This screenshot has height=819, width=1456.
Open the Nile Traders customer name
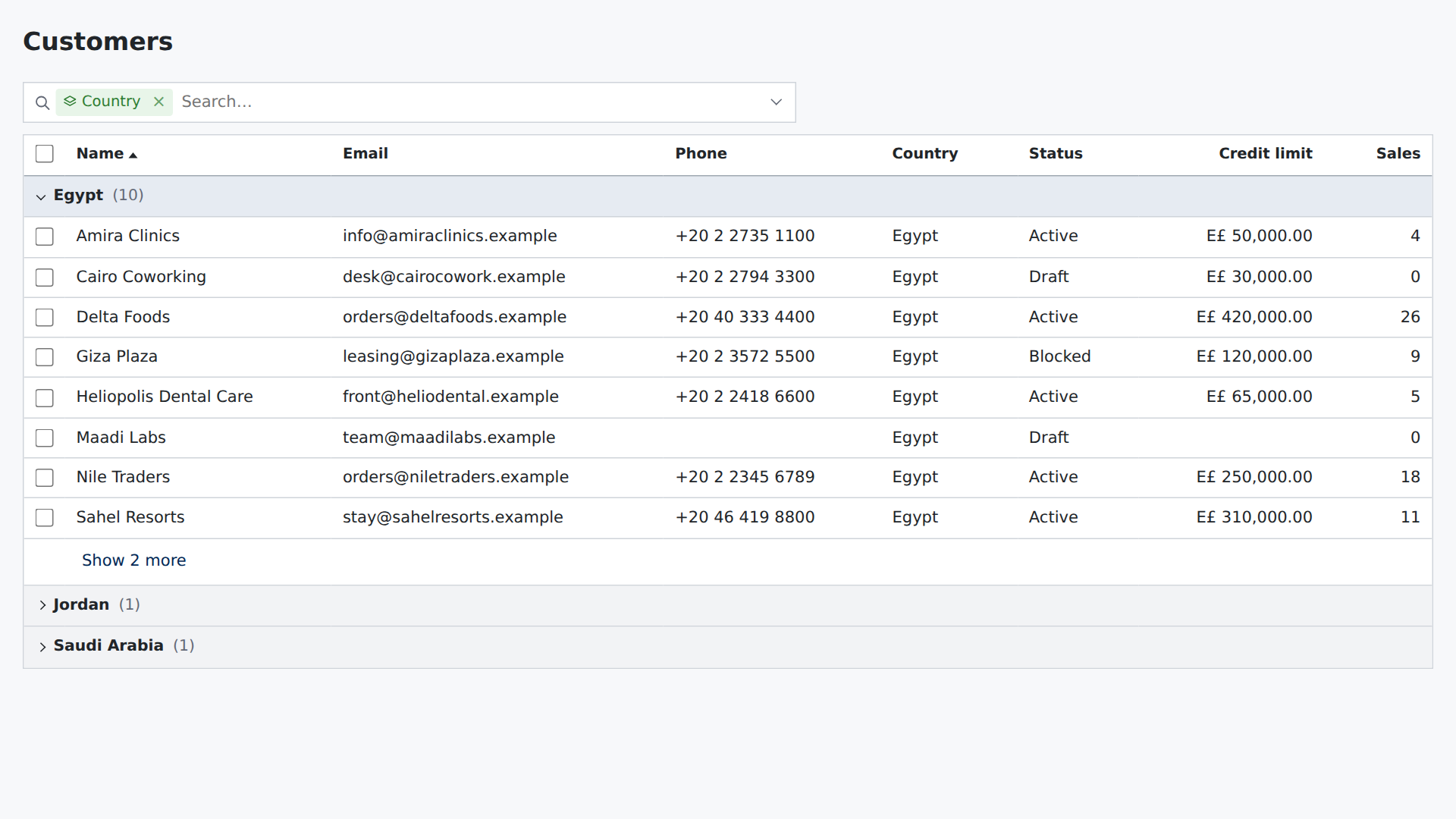(123, 477)
